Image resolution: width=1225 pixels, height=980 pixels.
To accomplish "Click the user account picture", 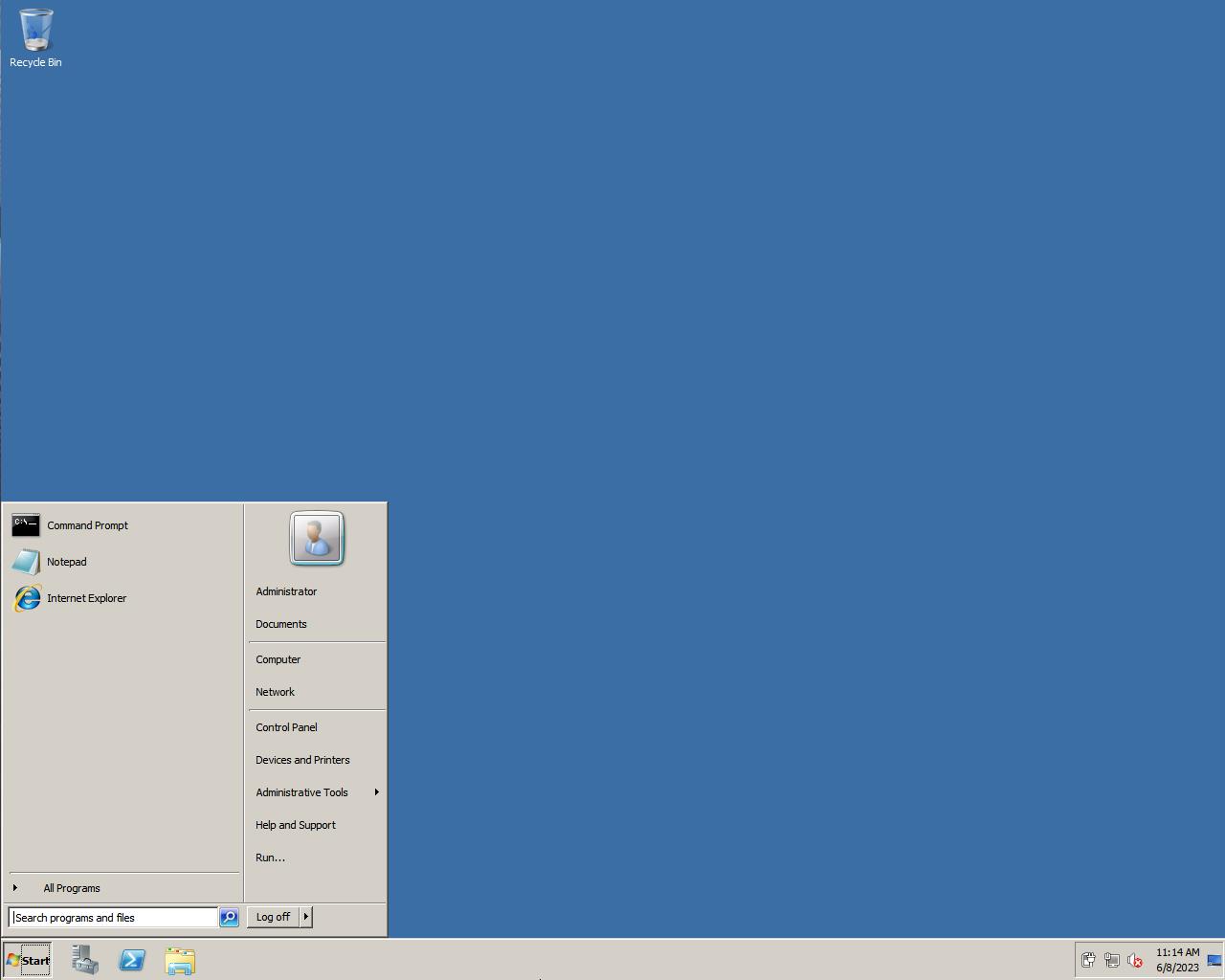I will [x=317, y=539].
